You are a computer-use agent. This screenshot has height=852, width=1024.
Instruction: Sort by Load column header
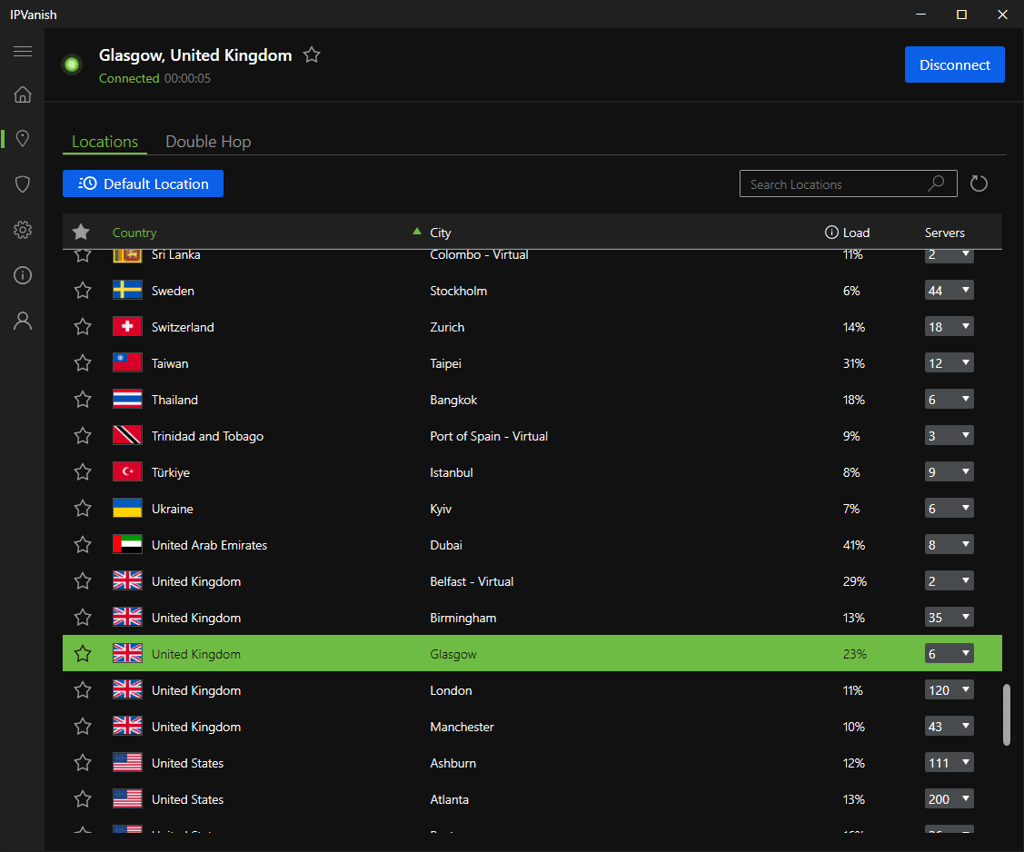coord(856,232)
